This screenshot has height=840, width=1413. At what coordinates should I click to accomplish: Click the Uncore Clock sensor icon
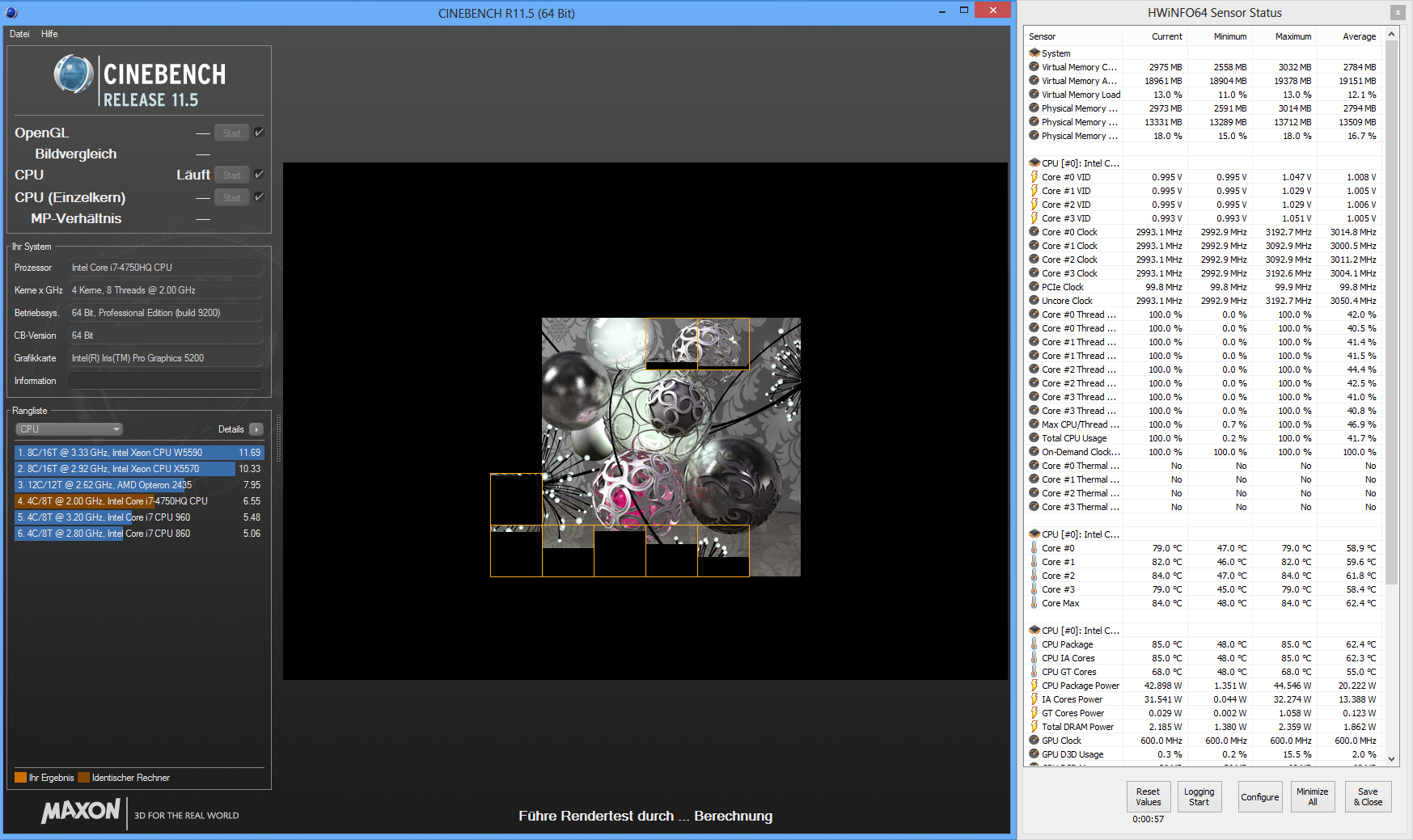click(x=1034, y=301)
